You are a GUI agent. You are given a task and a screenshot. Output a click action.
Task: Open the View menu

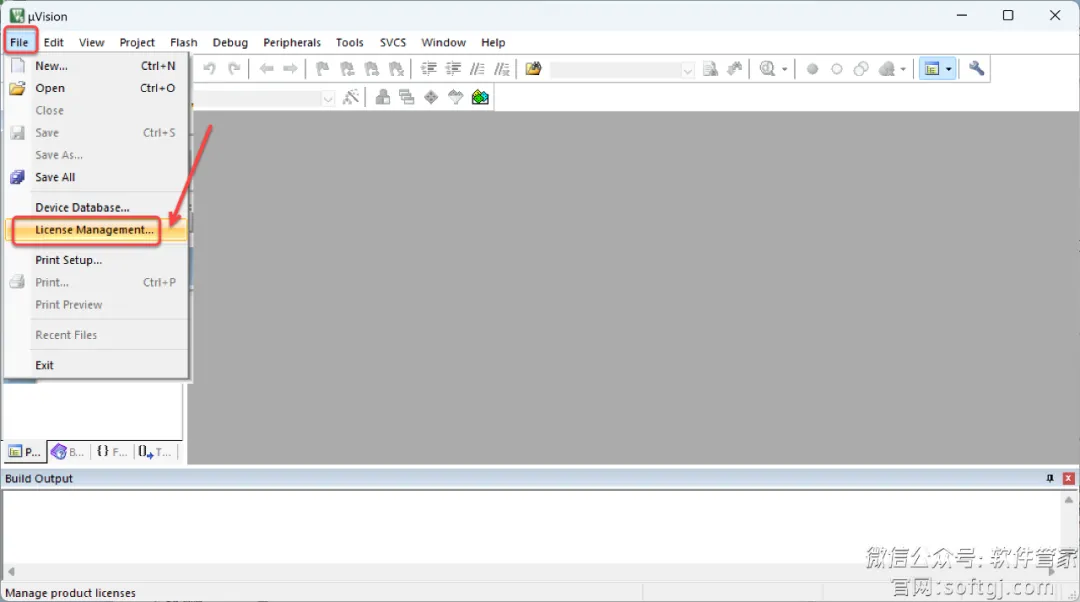click(92, 42)
